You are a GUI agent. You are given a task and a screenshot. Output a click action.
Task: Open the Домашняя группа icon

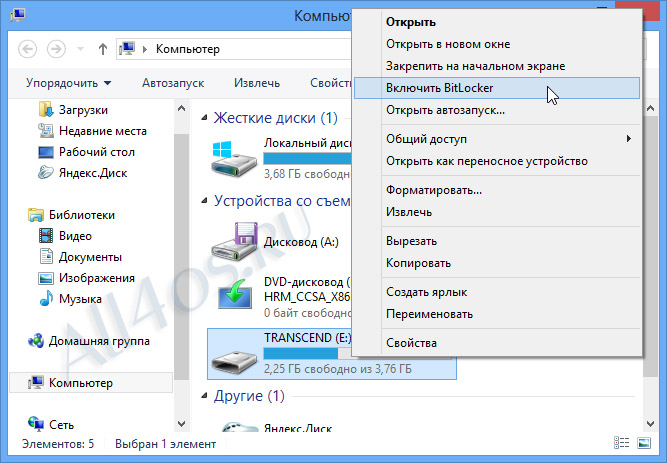click(36, 341)
